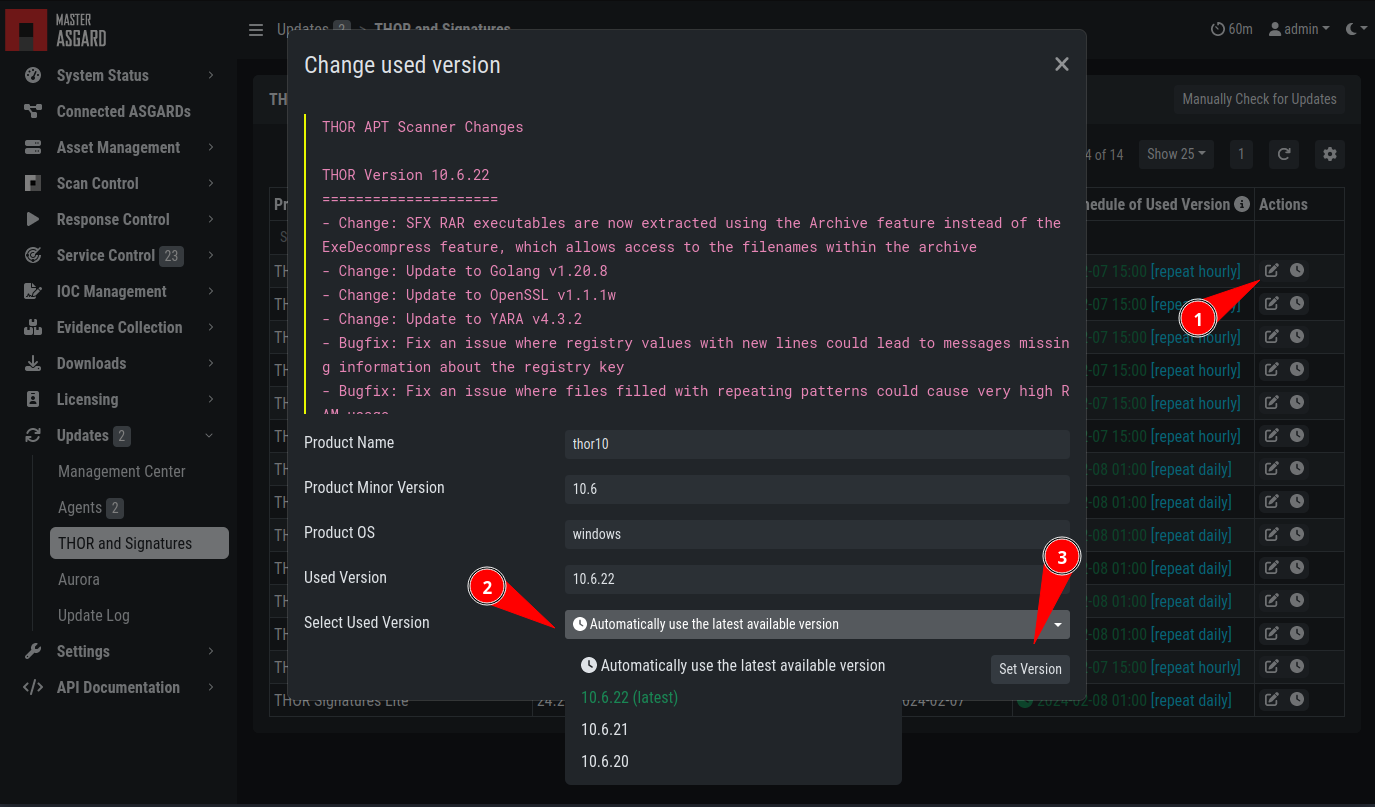Choose Automatically use the latest version option

(733, 665)
